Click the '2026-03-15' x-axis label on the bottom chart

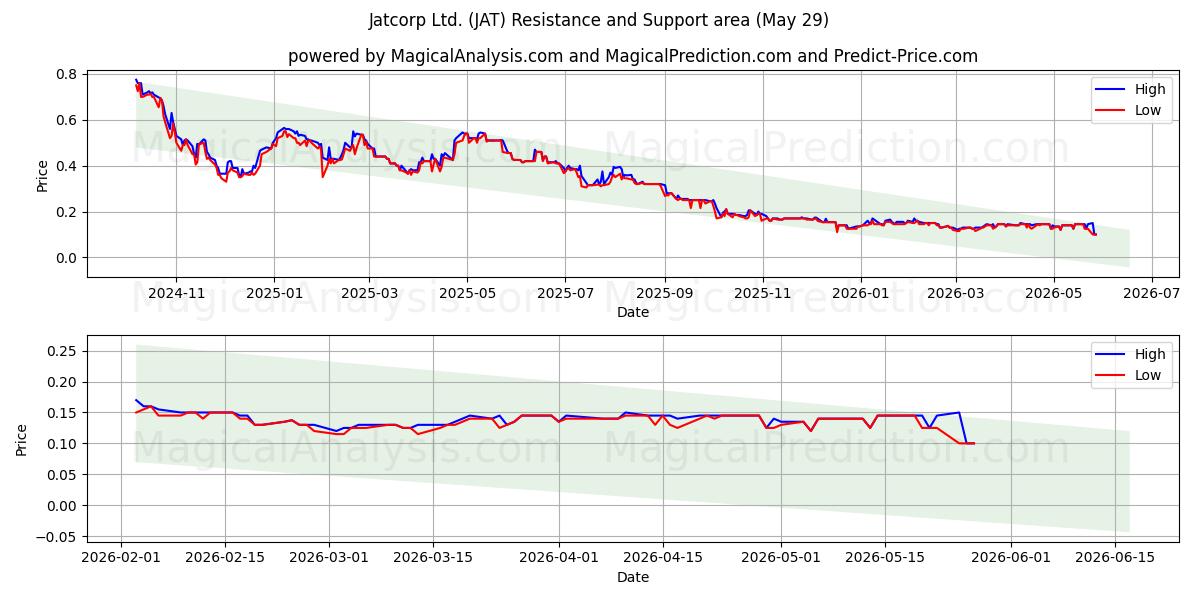[x=433, y=559]
